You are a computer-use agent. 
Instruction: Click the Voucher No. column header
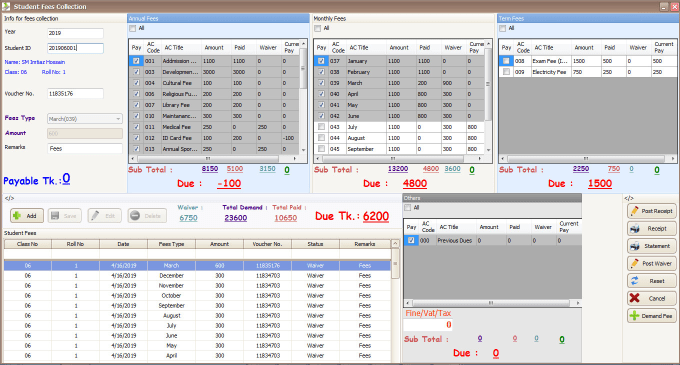point(268,244)
